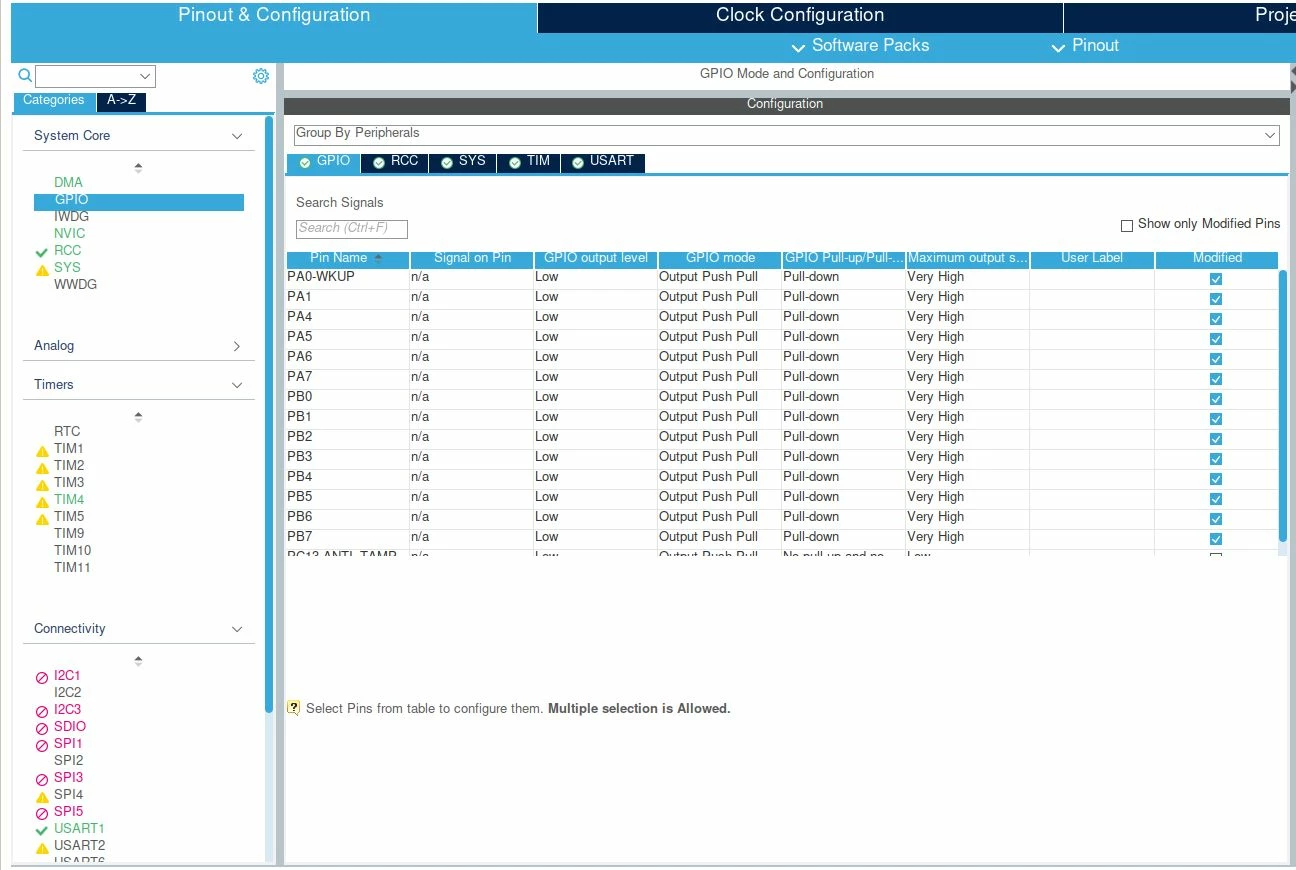
Task: Click the SYS warning triangle icon
Action: 42,269
